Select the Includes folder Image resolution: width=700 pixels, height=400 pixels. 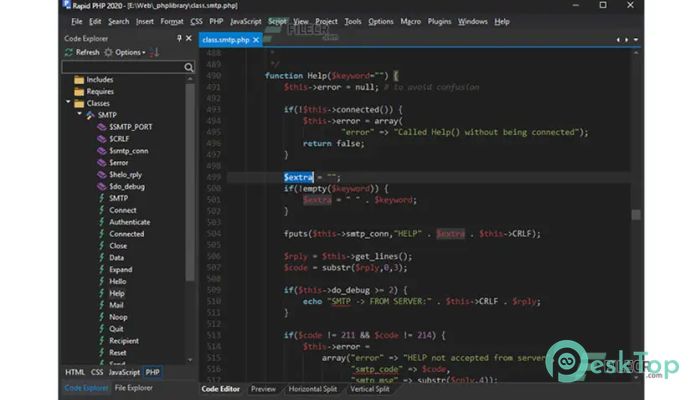[79, 79]
